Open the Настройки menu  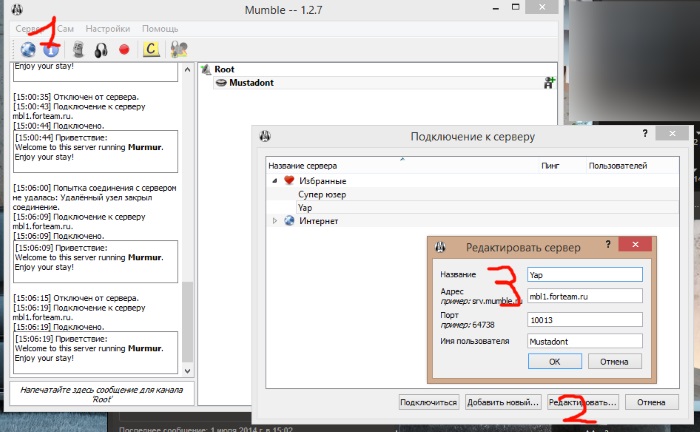pyautogui.click(x=108, y=29)
